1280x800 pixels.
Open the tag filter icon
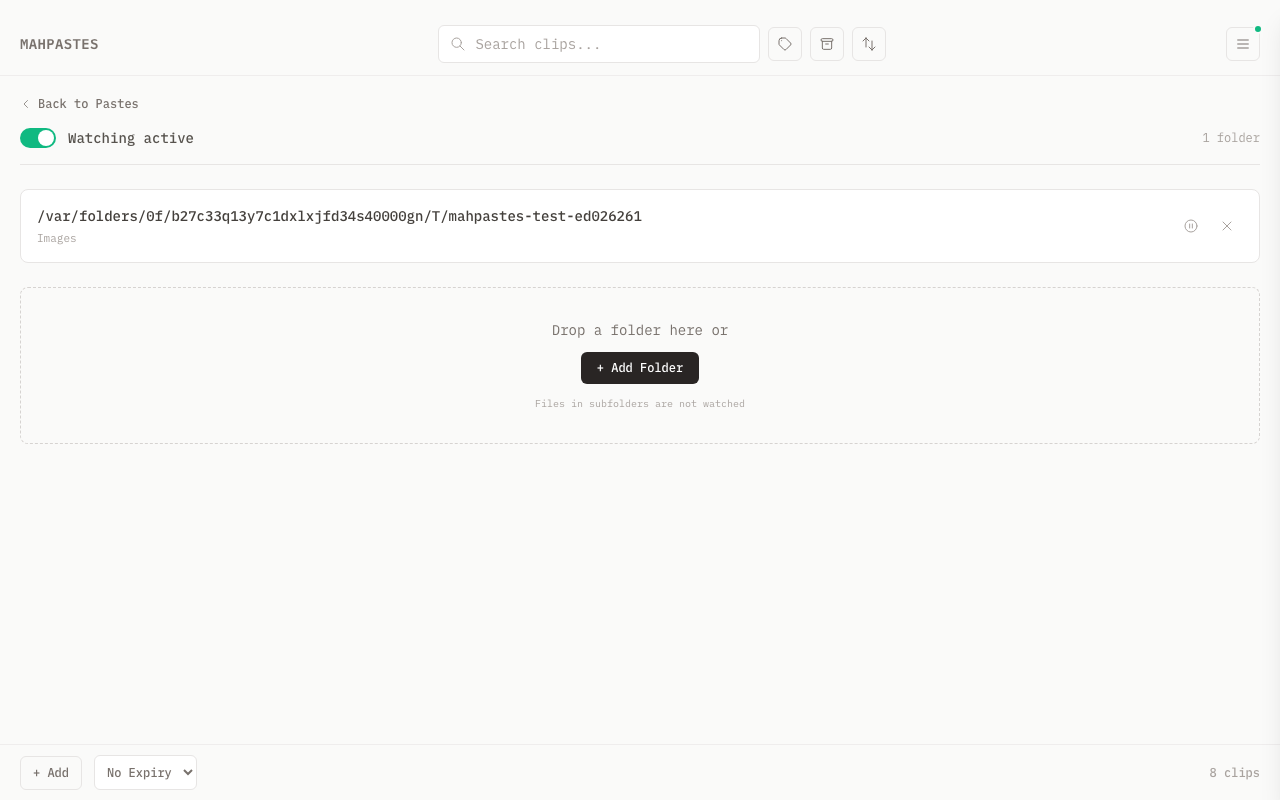tap(785, 44)
